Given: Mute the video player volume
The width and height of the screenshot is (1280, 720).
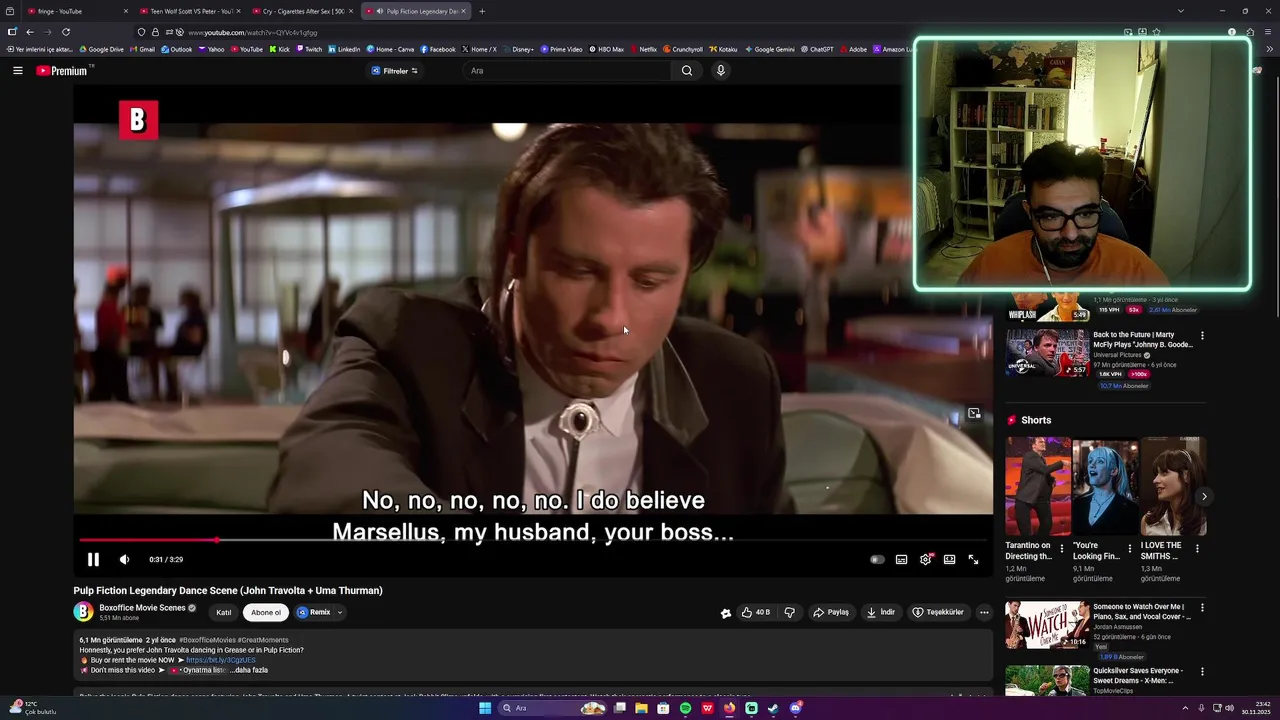Looking at the screenshot, I should [124, 560].
